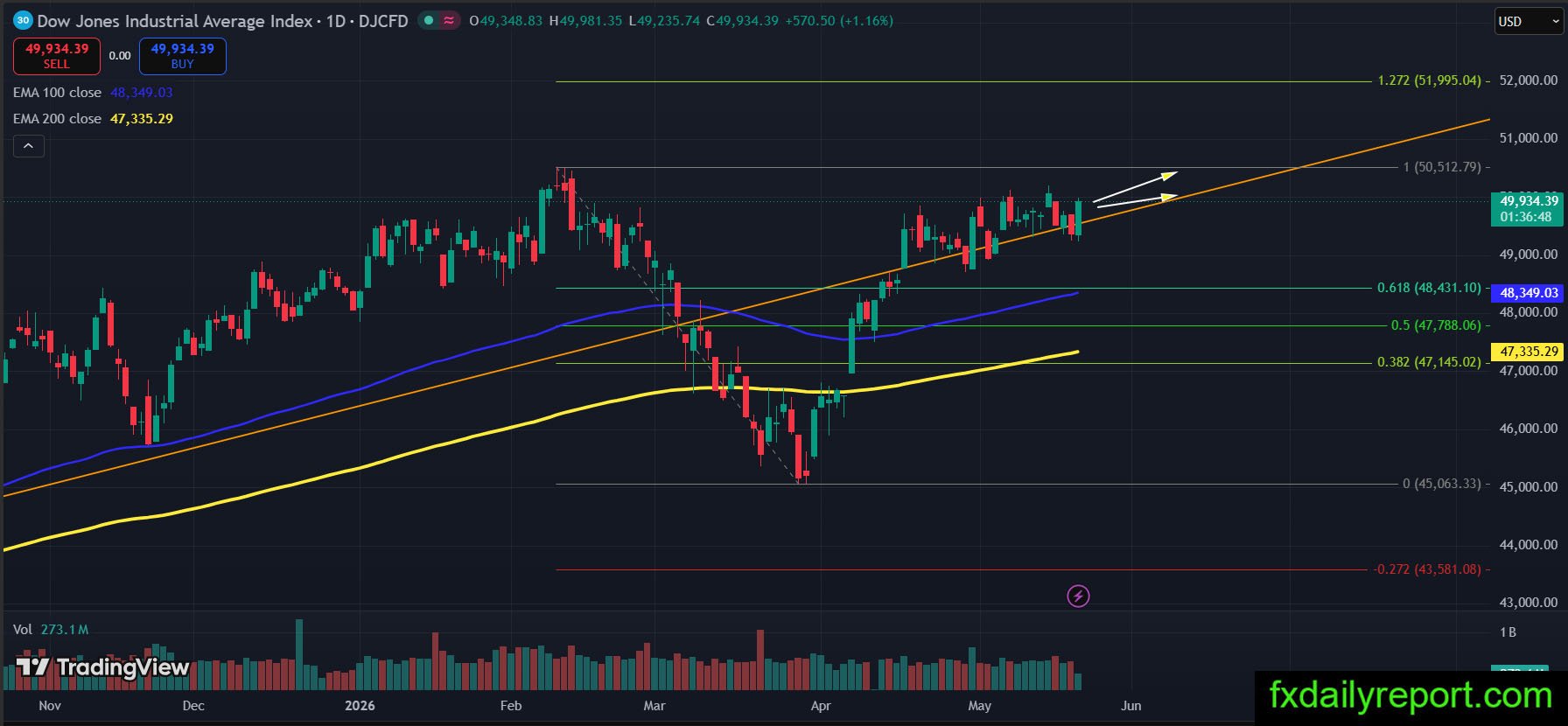Click the 1 B volume scale label
This screenshot has height=726, width=1568.
click(1508, 632)
